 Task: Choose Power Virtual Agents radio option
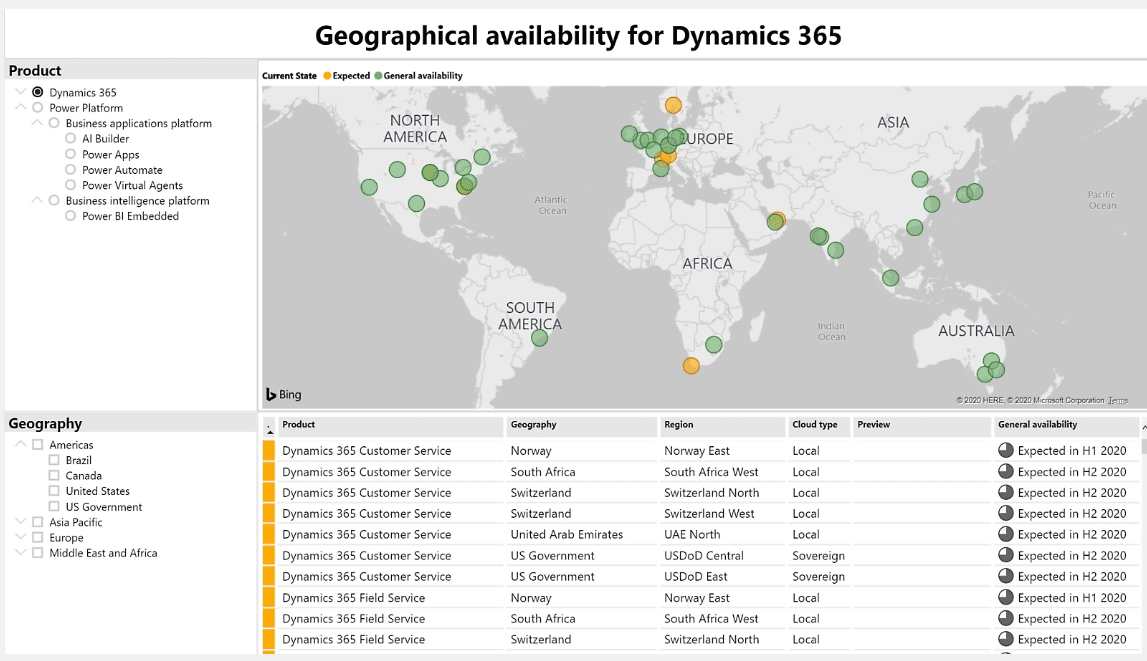click(x=70, y=185)
